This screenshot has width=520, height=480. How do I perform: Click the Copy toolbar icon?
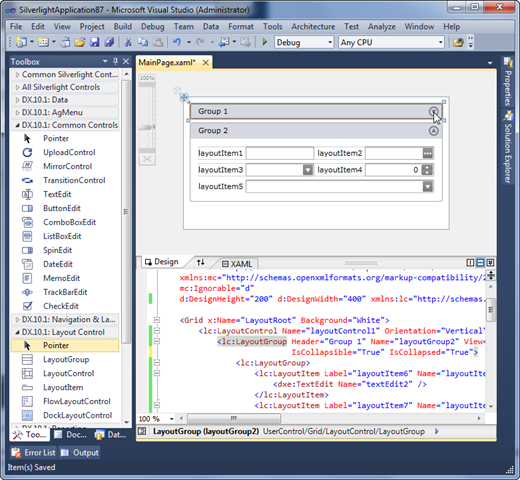(143, 42)
